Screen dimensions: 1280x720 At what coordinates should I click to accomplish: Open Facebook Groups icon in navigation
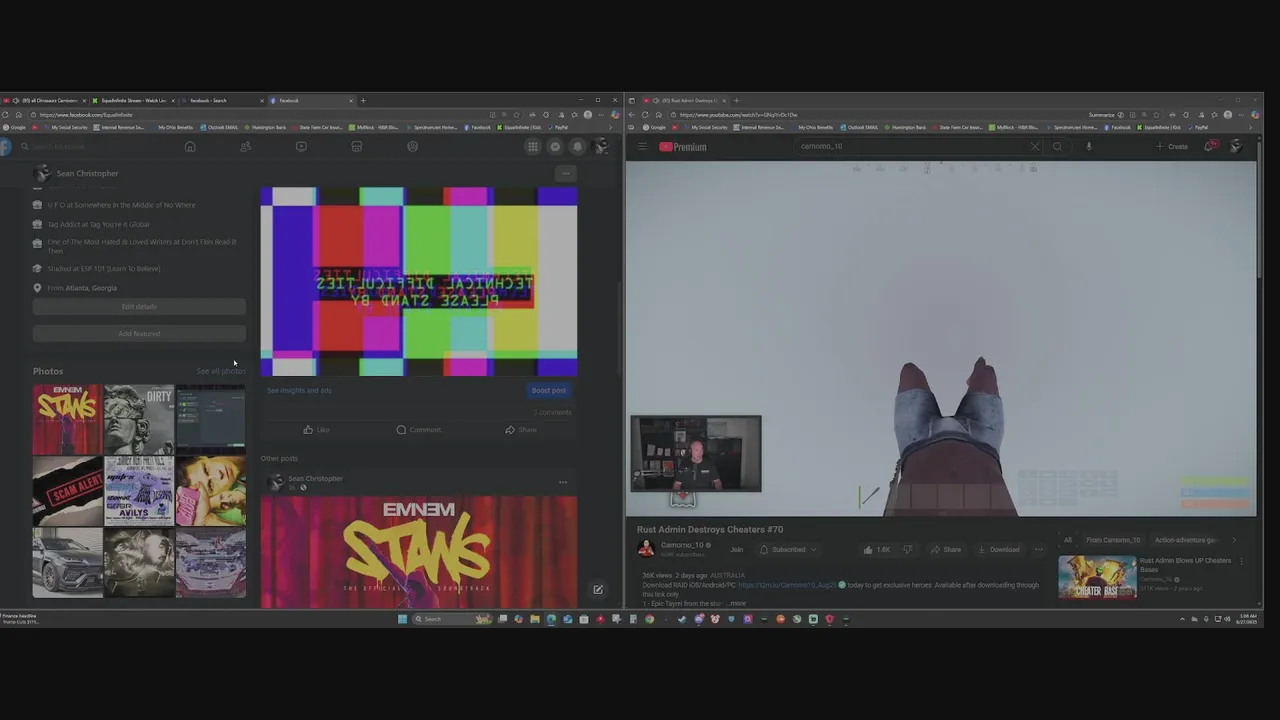pyautogui.click(x=412, y=147)
